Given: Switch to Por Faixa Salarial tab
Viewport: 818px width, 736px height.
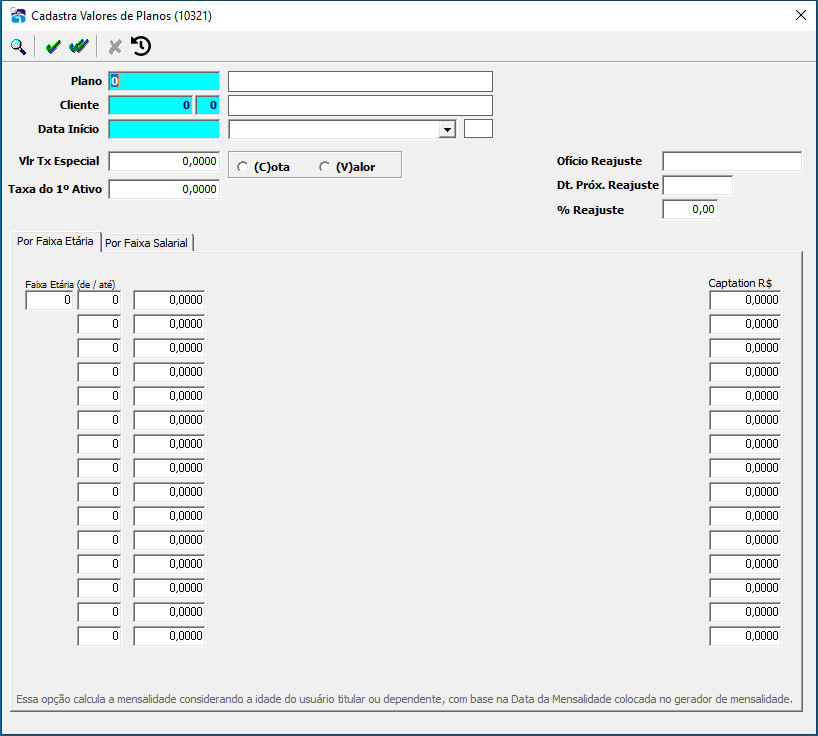Looking at the screenshot, I should pyautogui.click(x=147, y=243).
